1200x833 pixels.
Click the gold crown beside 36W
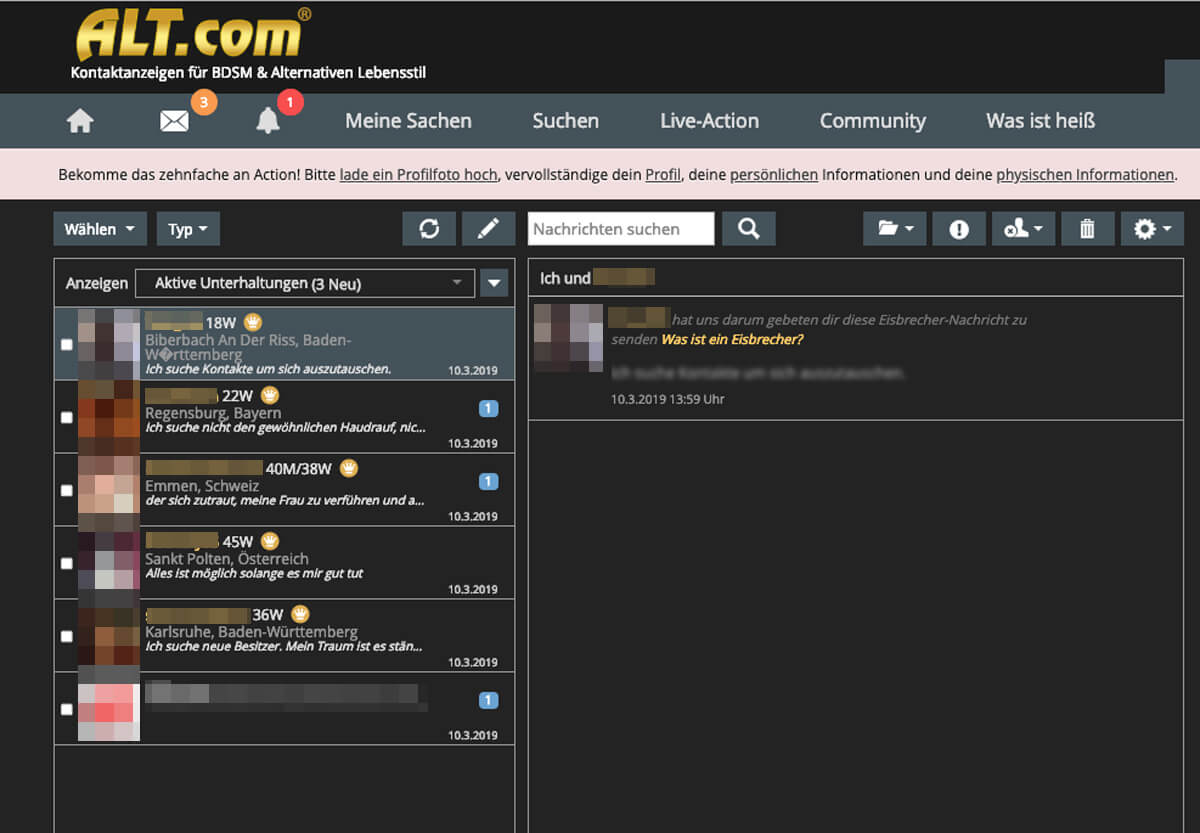point(300,614)
